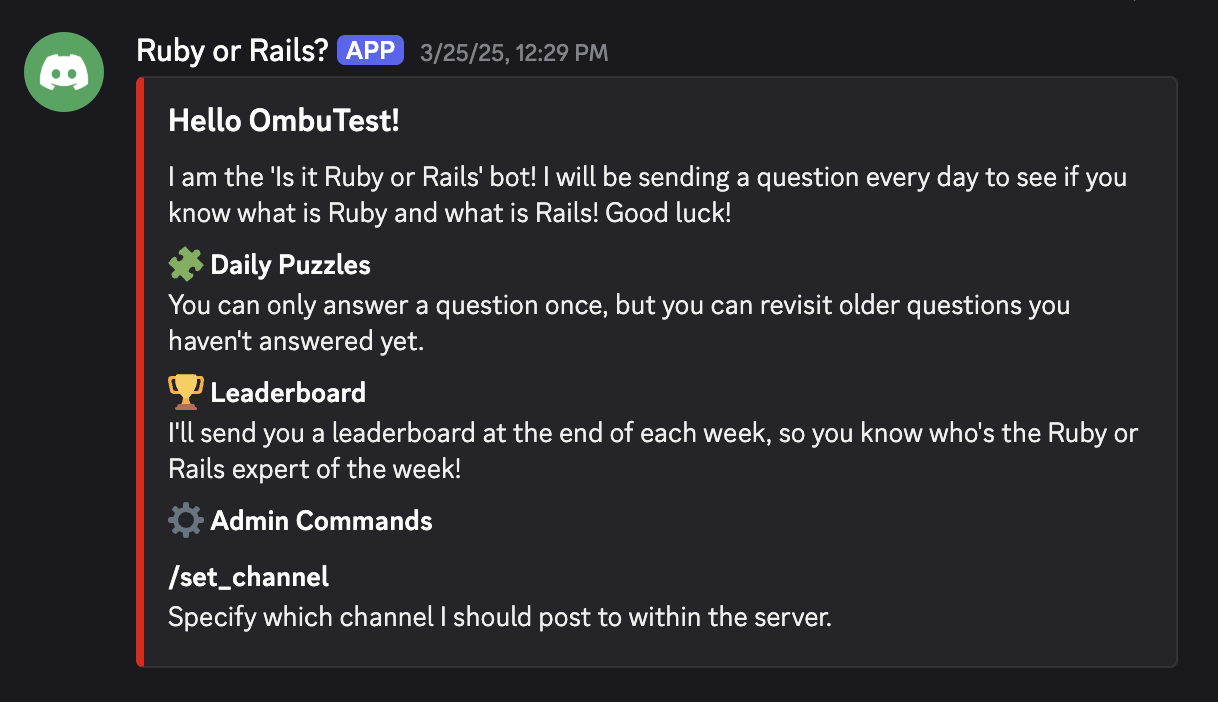Image resolution: width=1218 pixels, height=702 pixels.
Task: Click the trophy emoji beside Leaderboard
Action: [x=185, y=391]
